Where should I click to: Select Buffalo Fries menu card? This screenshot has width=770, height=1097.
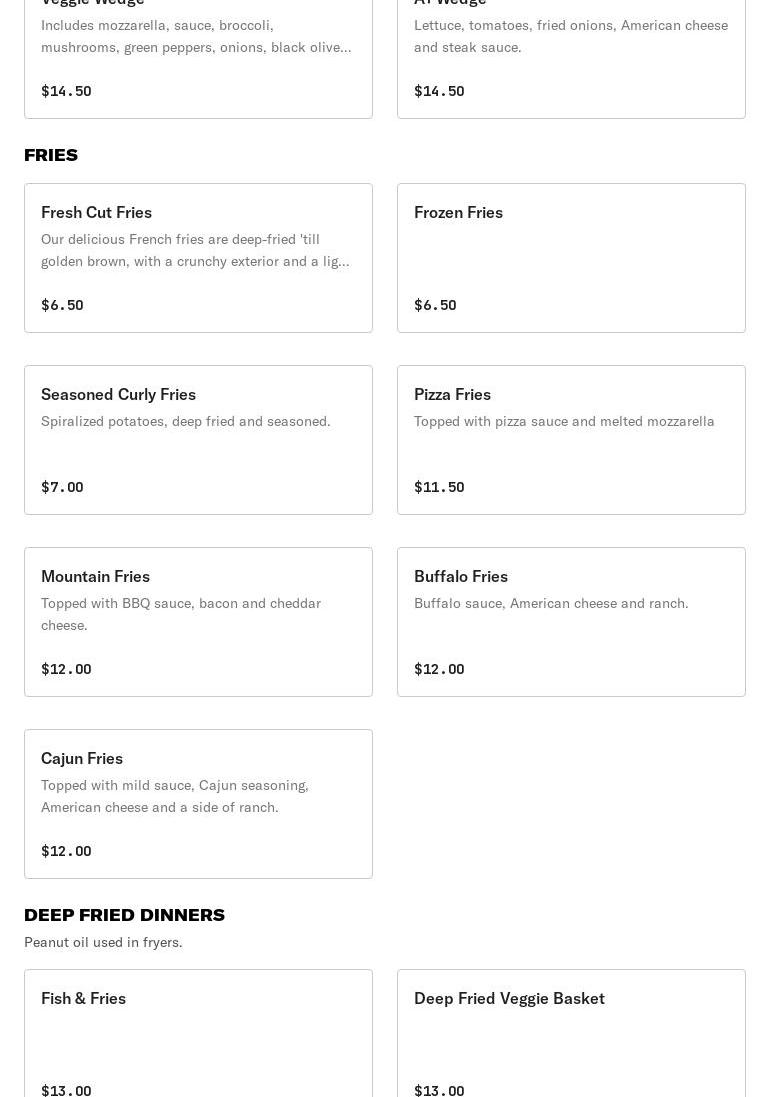click(571, 621)
